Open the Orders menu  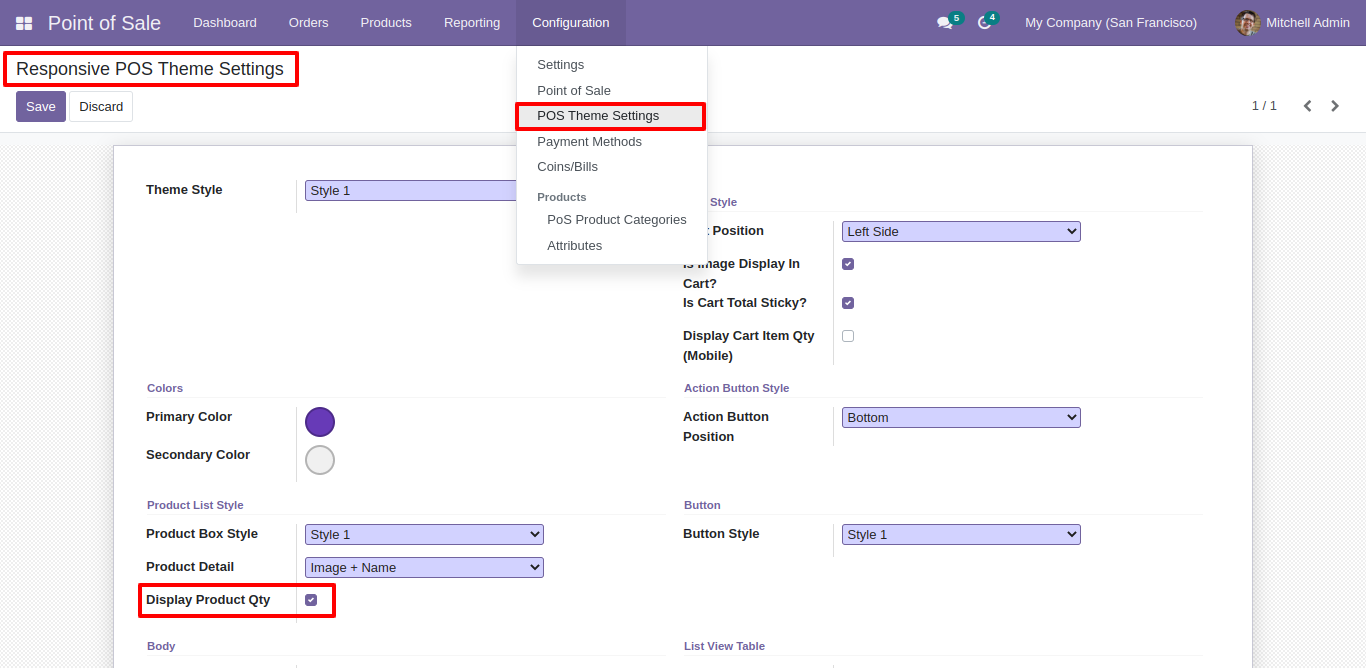(308, 23)
